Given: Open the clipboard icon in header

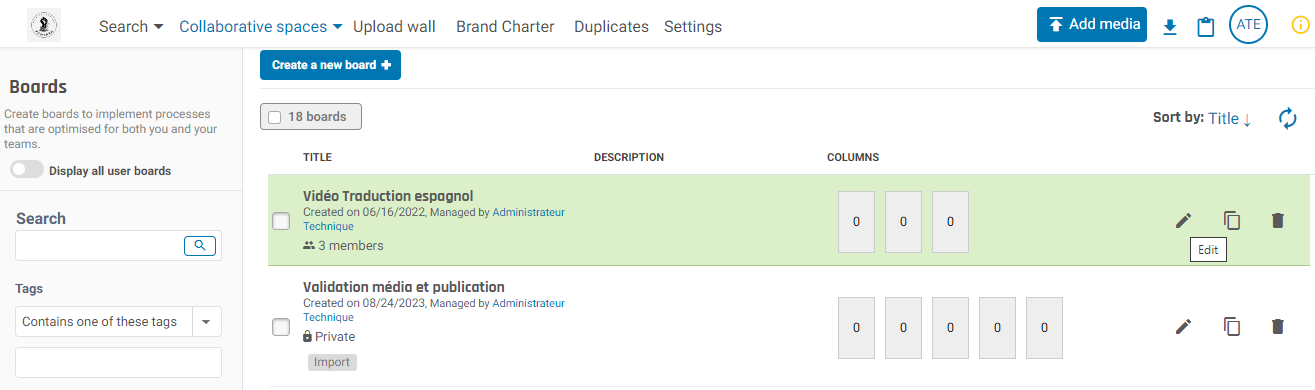Looking at the screenshot, I should click(1206, 26).
